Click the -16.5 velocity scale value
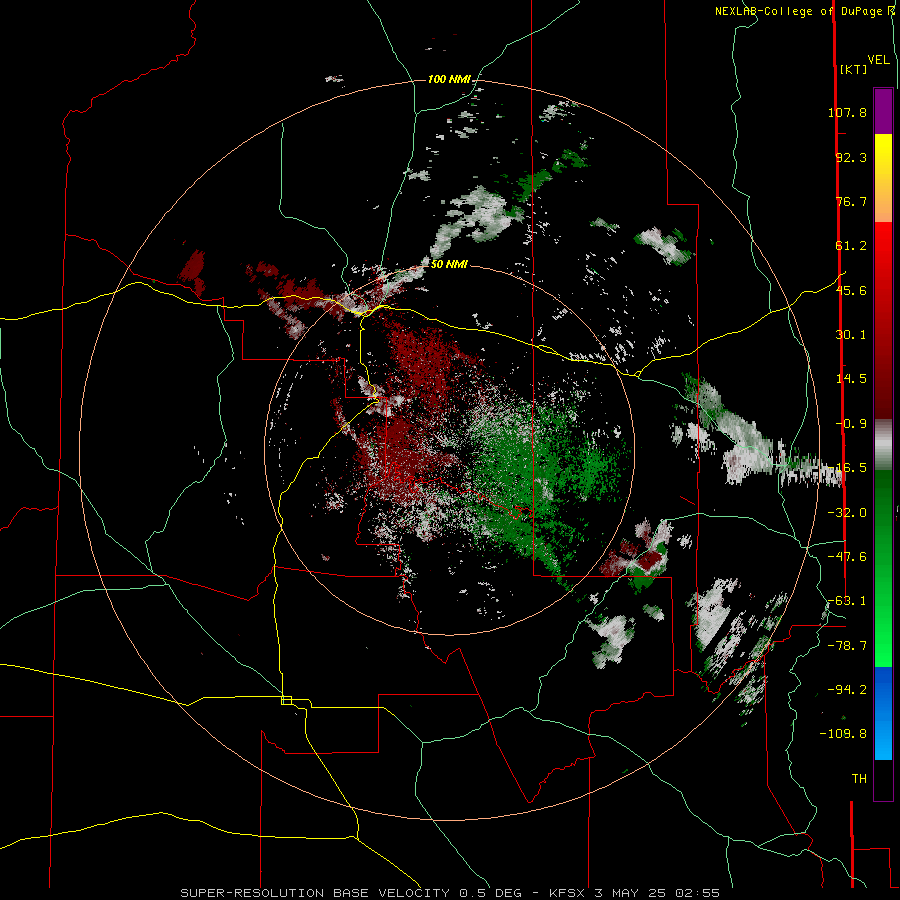This screenshot has height=900, width=900. pyautogui.click(x=847, y=468)
